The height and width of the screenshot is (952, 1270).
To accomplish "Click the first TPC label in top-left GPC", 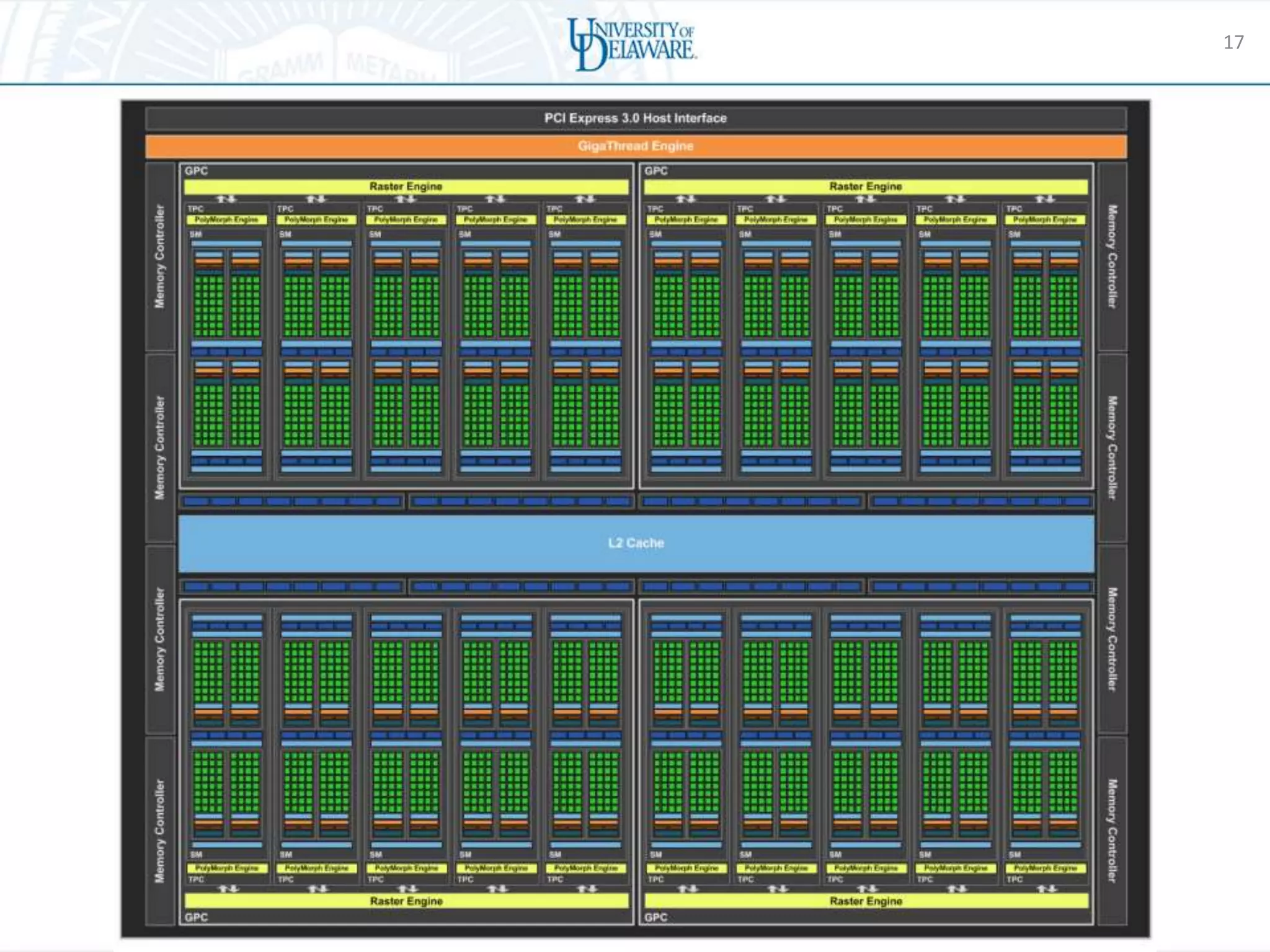I will pos(195,209).
